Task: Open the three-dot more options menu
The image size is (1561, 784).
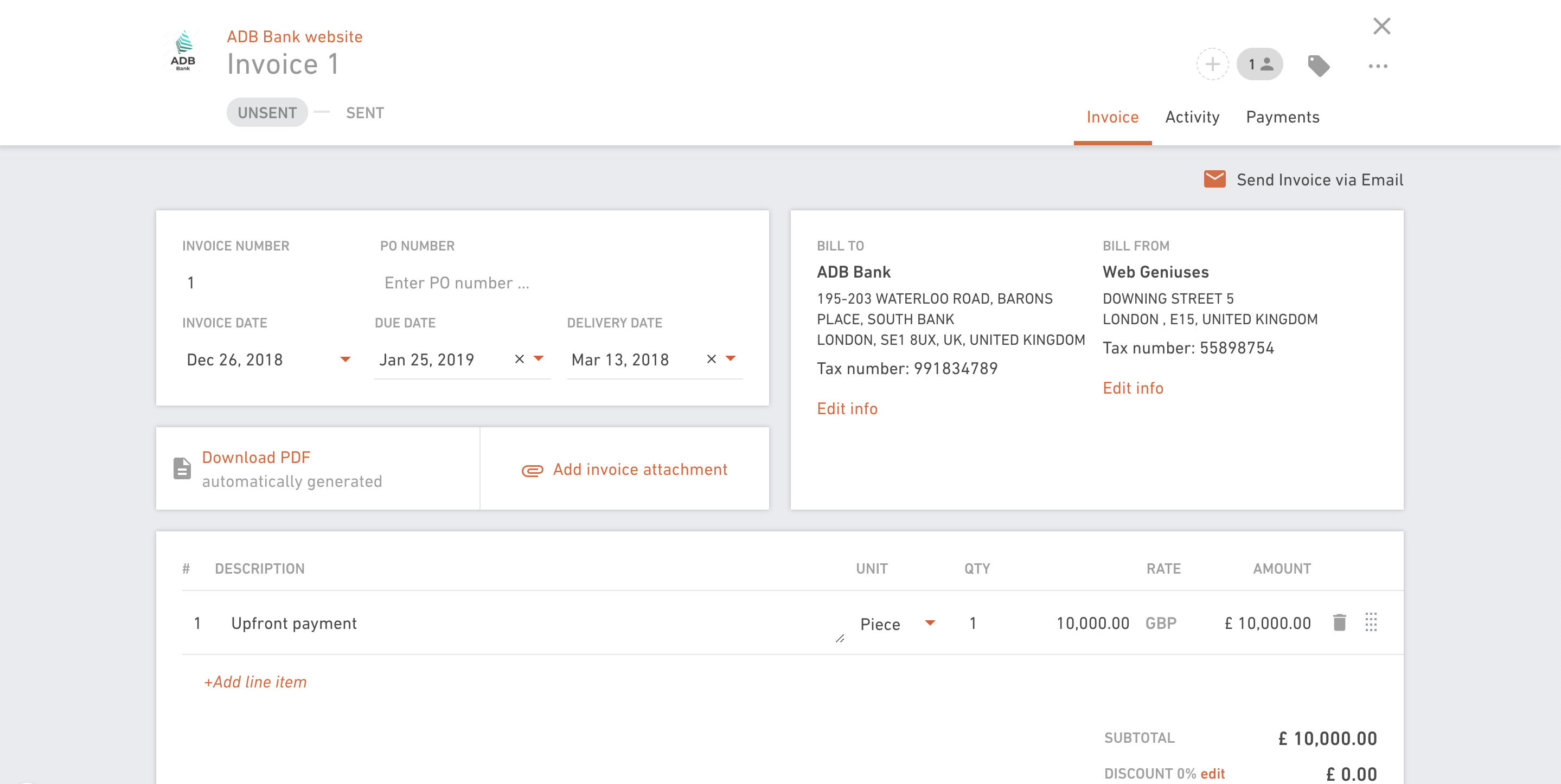Action: (1377, 66)
